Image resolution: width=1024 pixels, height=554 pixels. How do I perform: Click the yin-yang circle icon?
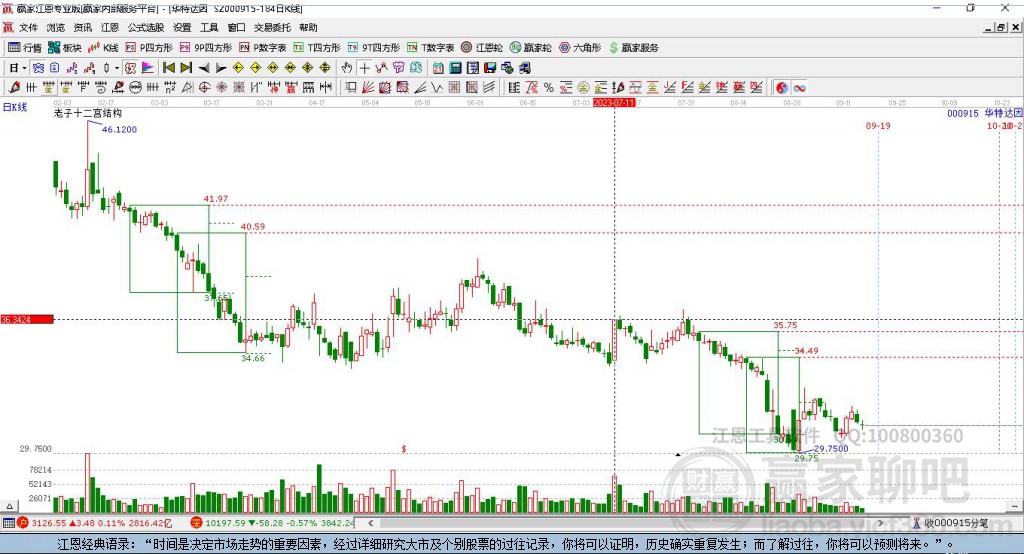(x=782, y=88)
